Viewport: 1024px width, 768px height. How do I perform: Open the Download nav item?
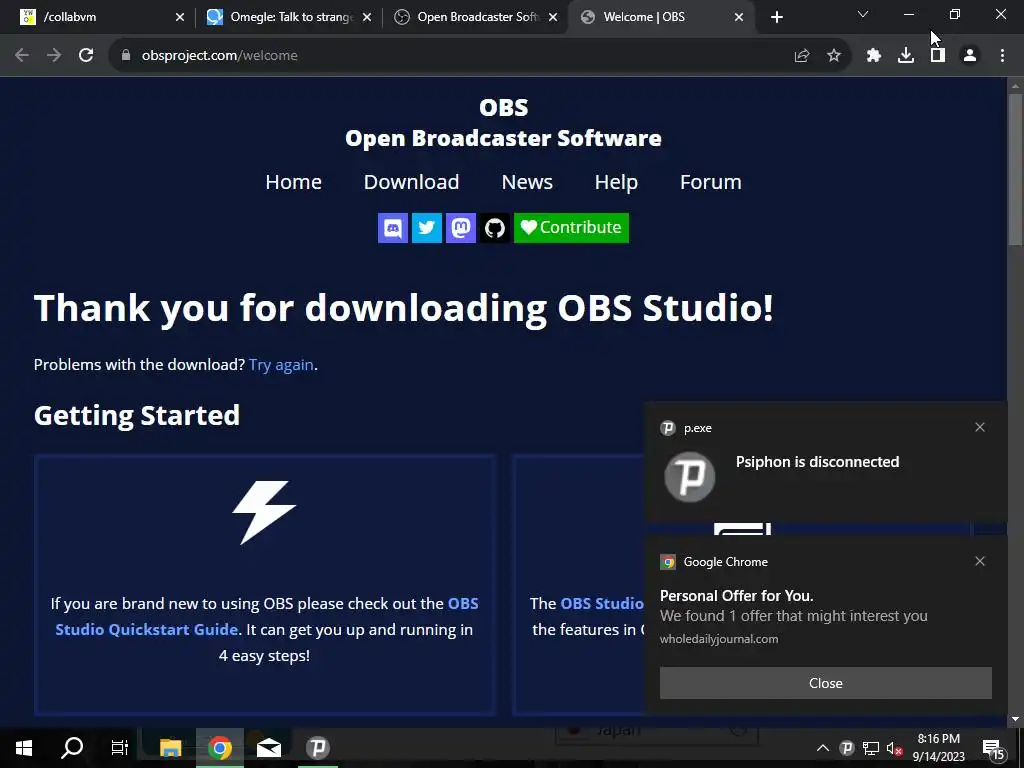[x=411, y=182]
